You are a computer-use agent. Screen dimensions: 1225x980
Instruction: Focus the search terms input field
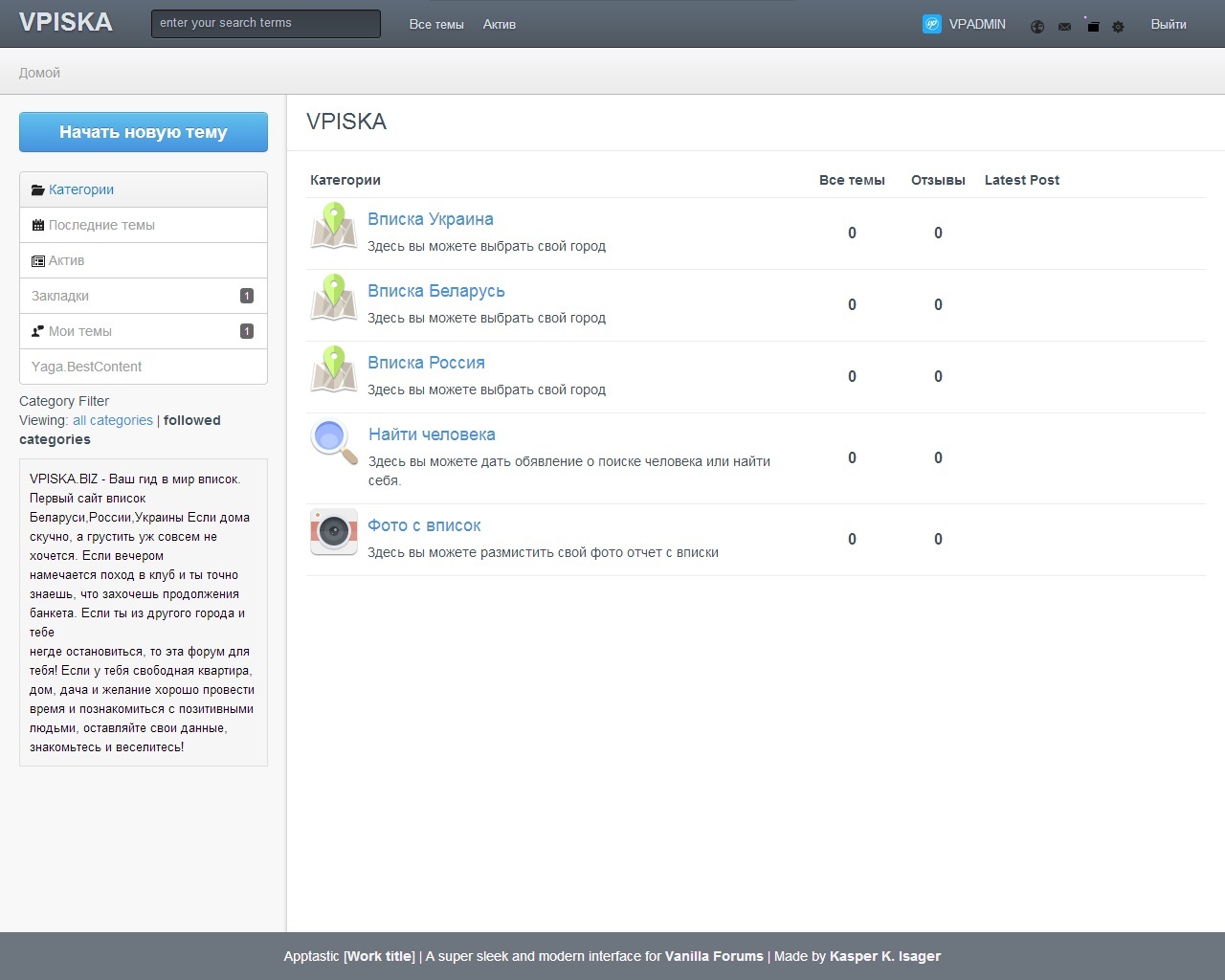click(266, 24)
